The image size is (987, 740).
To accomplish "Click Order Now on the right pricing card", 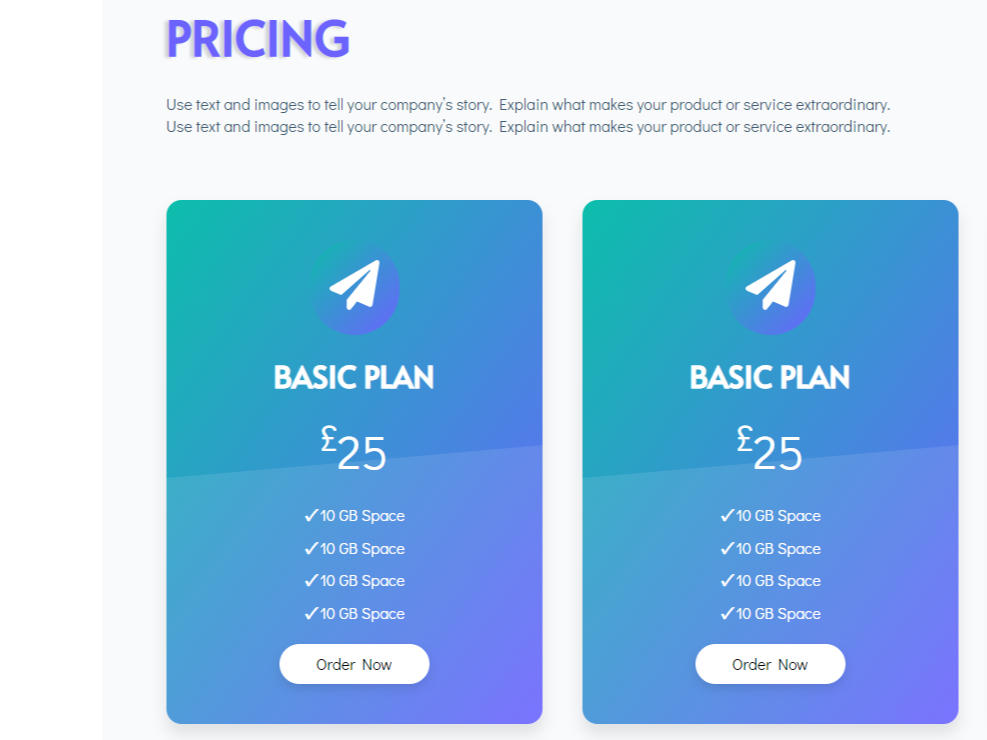I will [770, 664].
